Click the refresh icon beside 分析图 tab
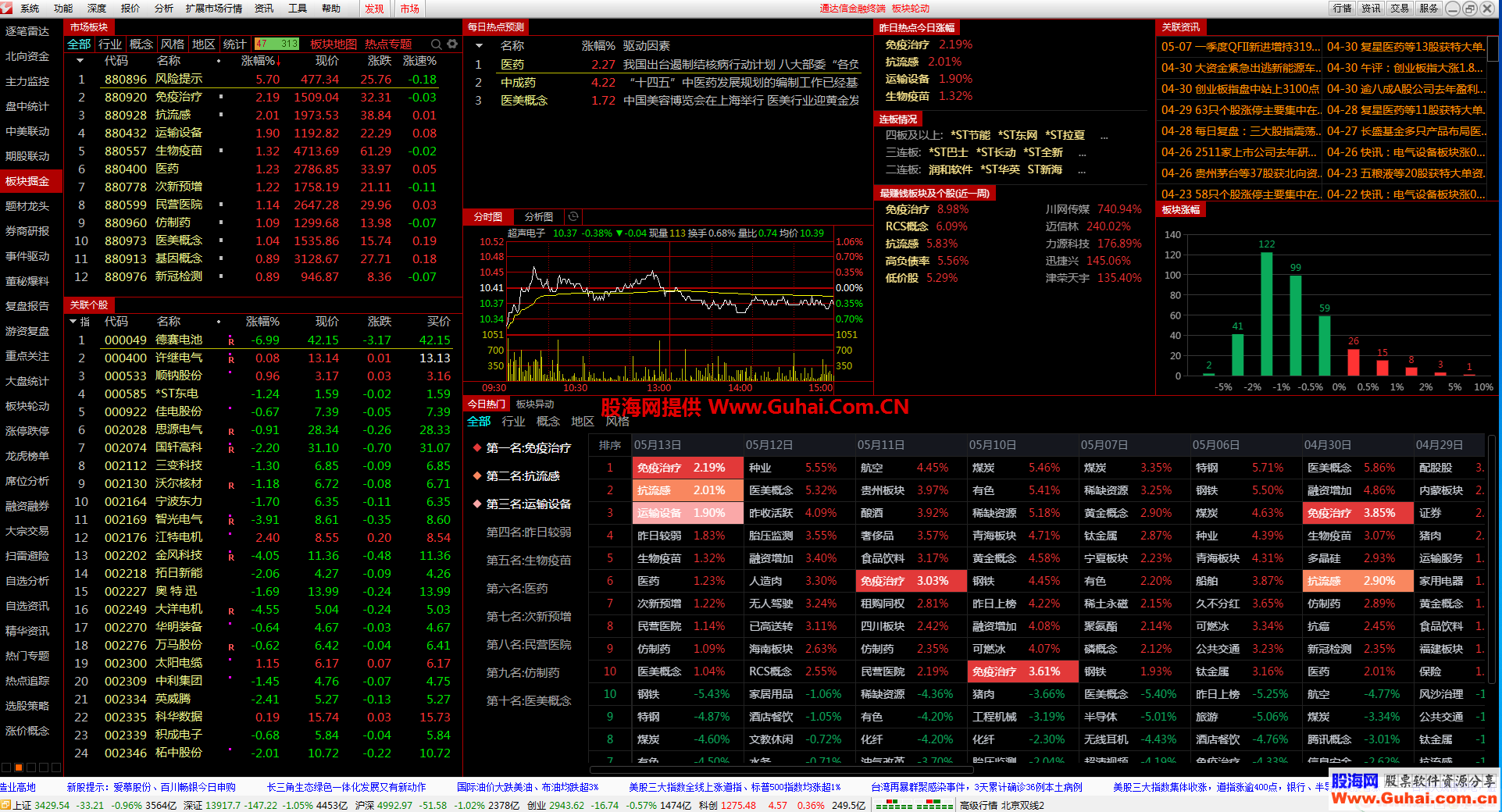1502x812 pixels. point(573,216)
